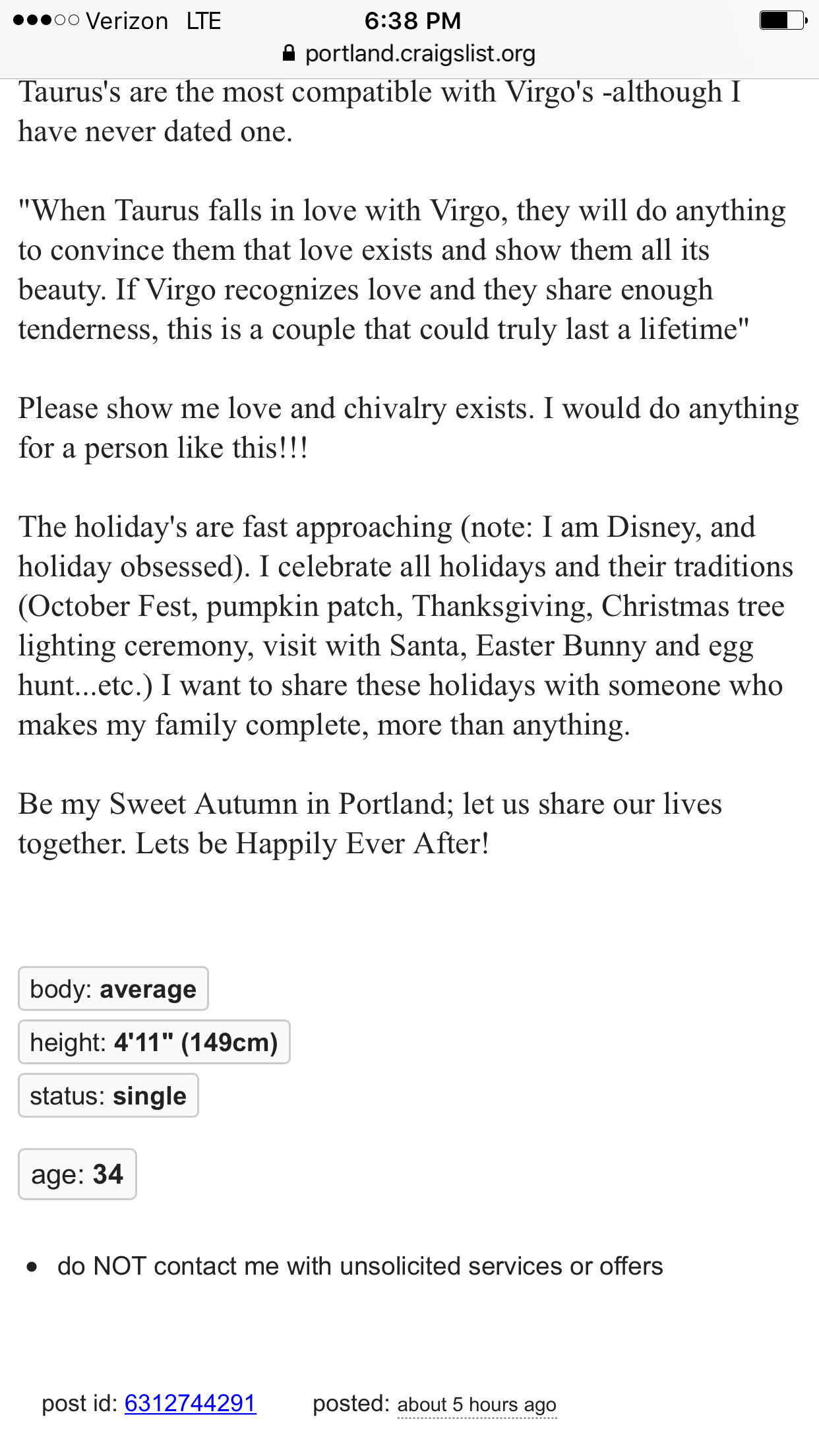This screenshot has height=1456, width=819.
Task: Tap the 6:38 PM clock
Action: (x=413, y=20)
